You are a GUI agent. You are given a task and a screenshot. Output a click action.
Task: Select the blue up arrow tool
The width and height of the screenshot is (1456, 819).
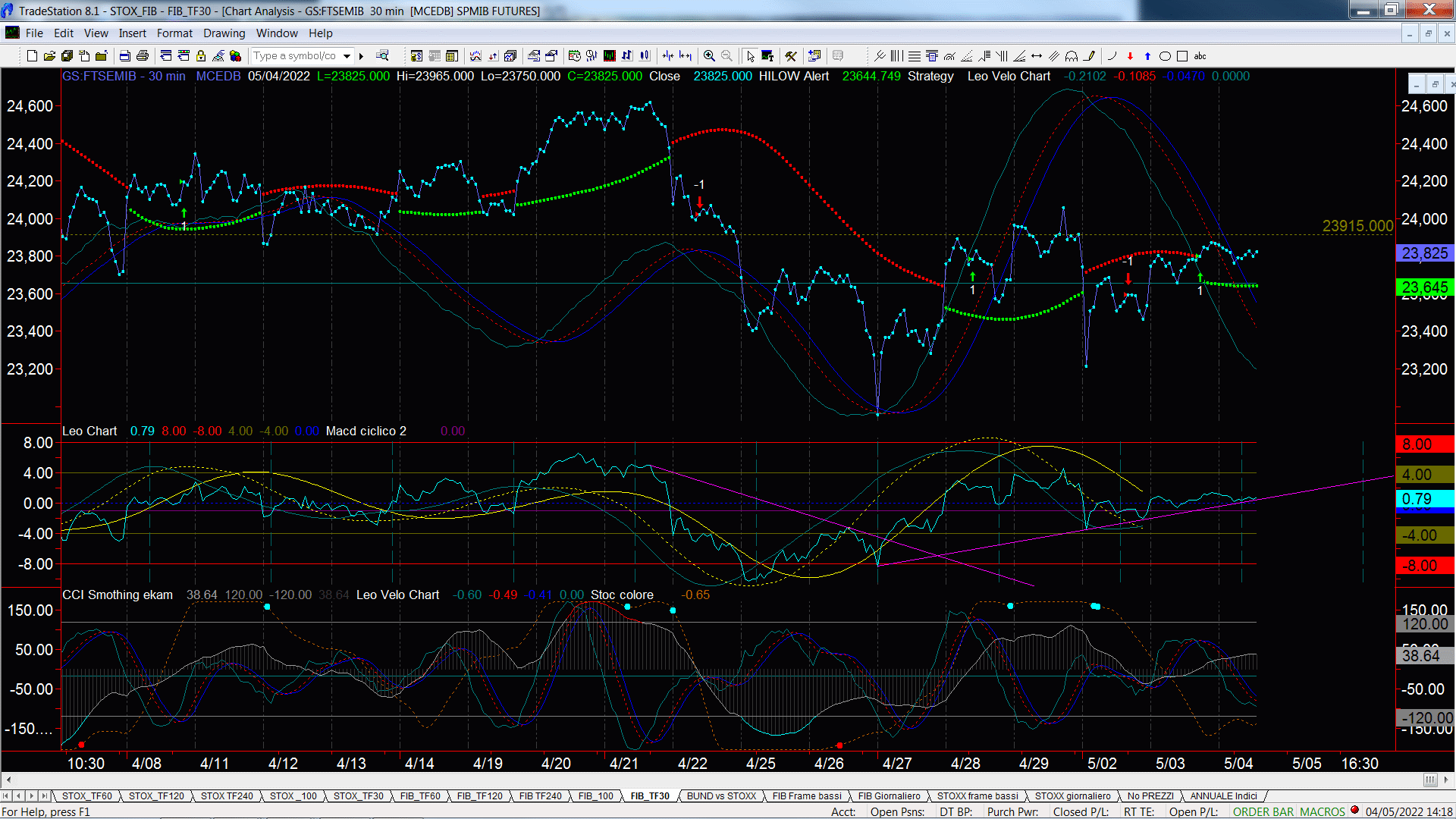click(1147, 56)
